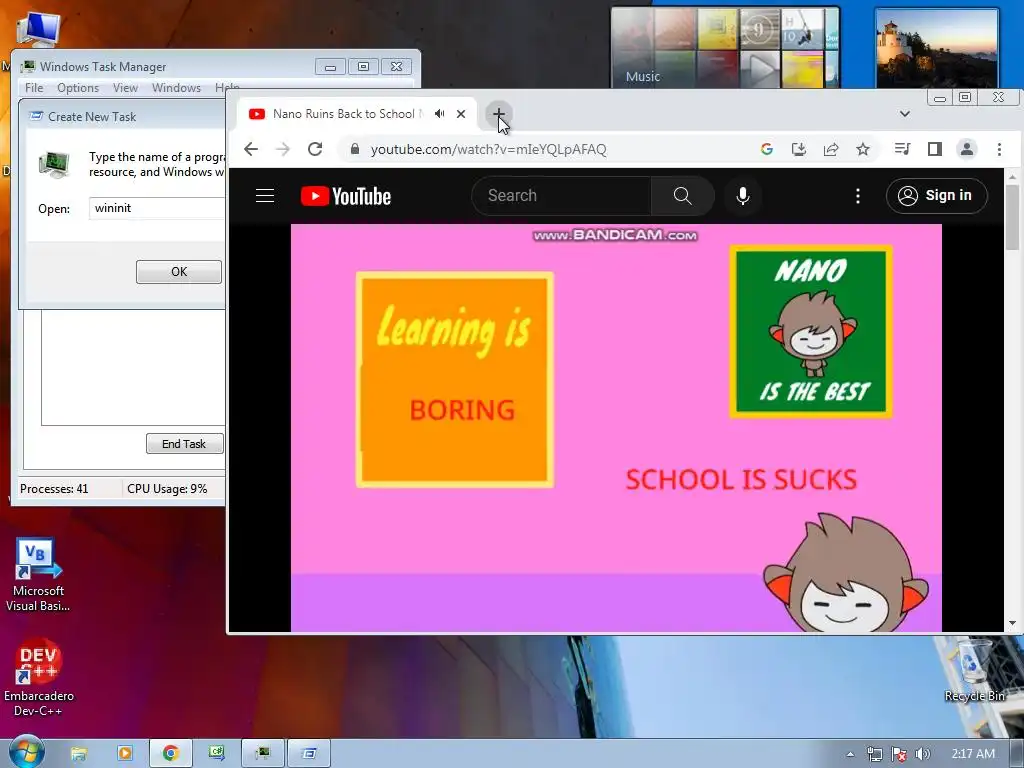Share this page using the share icon
Image resolution: width=1024 pixels, height=768 pixels.
click(831, 149)
